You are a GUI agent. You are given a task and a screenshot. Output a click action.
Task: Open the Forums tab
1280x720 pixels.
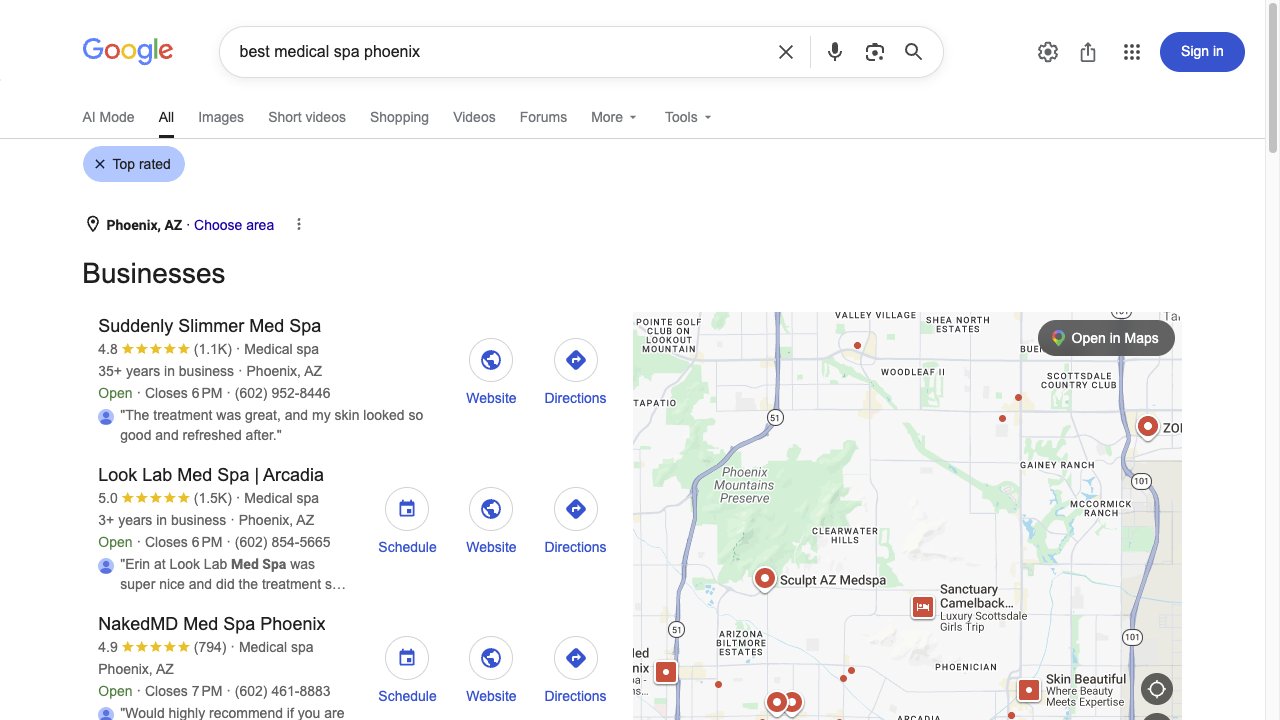pyautogui.click(x=543, y=117)
